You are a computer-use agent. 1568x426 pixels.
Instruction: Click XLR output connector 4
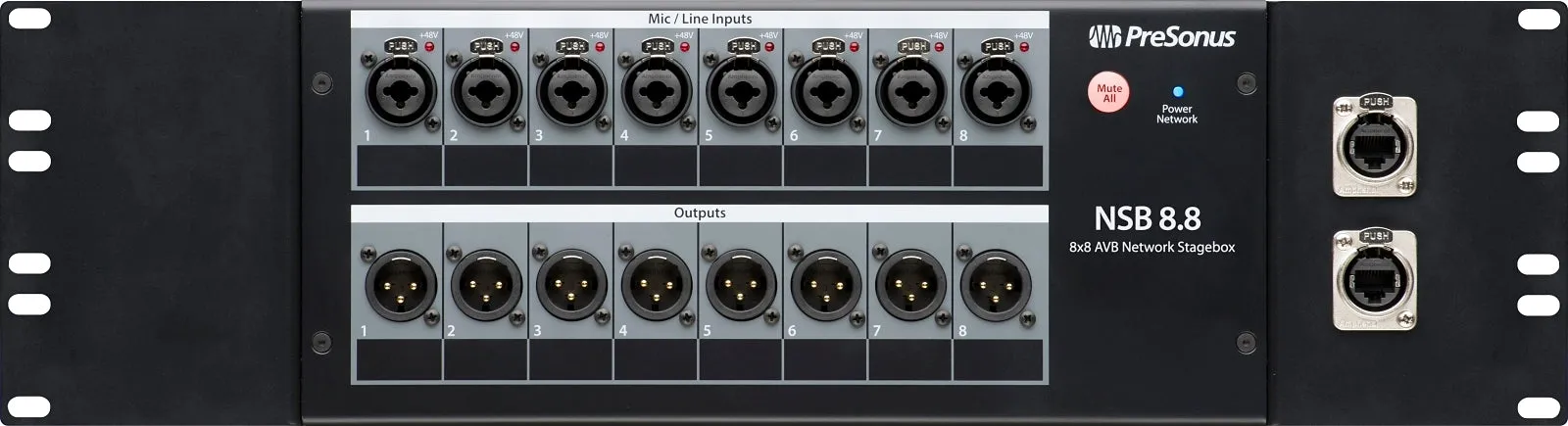[657, 285]
